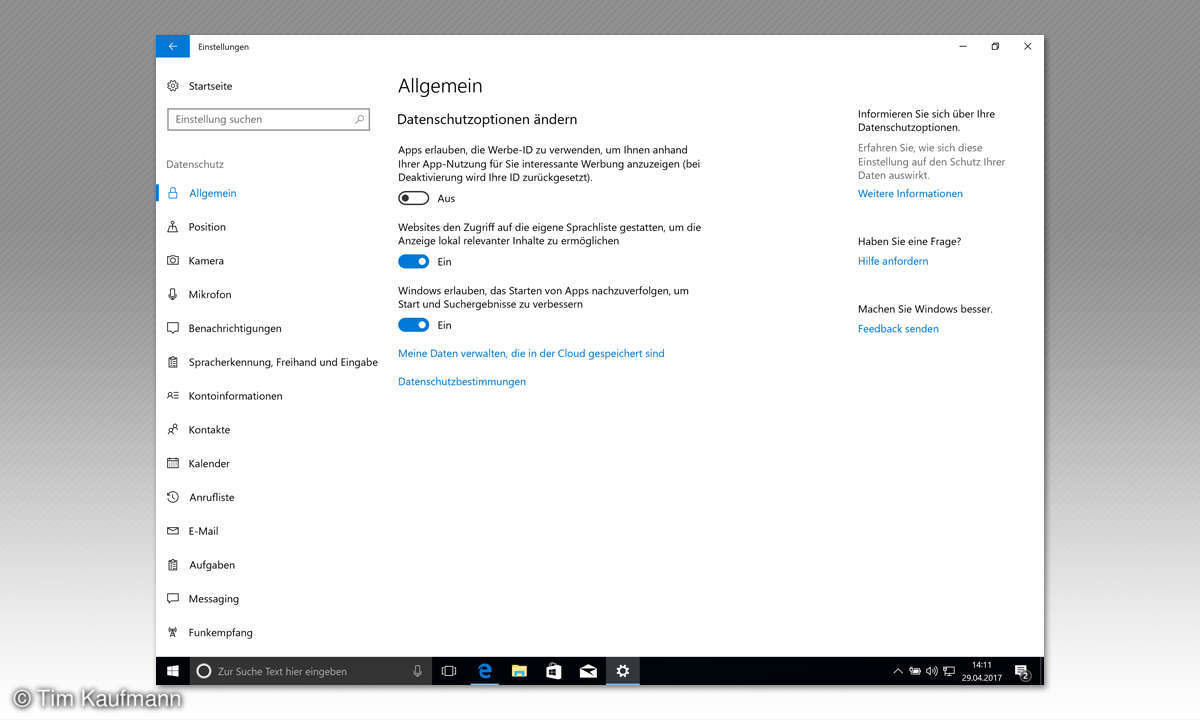This screenshot has width=1200, height=720.
Task: Show hidden tray icons chevron
Action: pyautogui.click(x=898, y=671)
